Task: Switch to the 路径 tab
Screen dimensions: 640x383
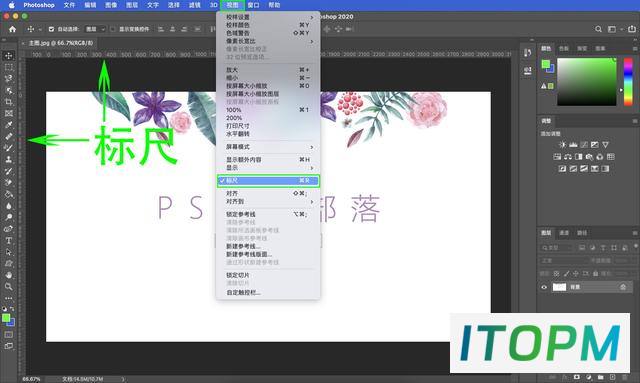Action: pyautogui.click(x=582, y=233)
